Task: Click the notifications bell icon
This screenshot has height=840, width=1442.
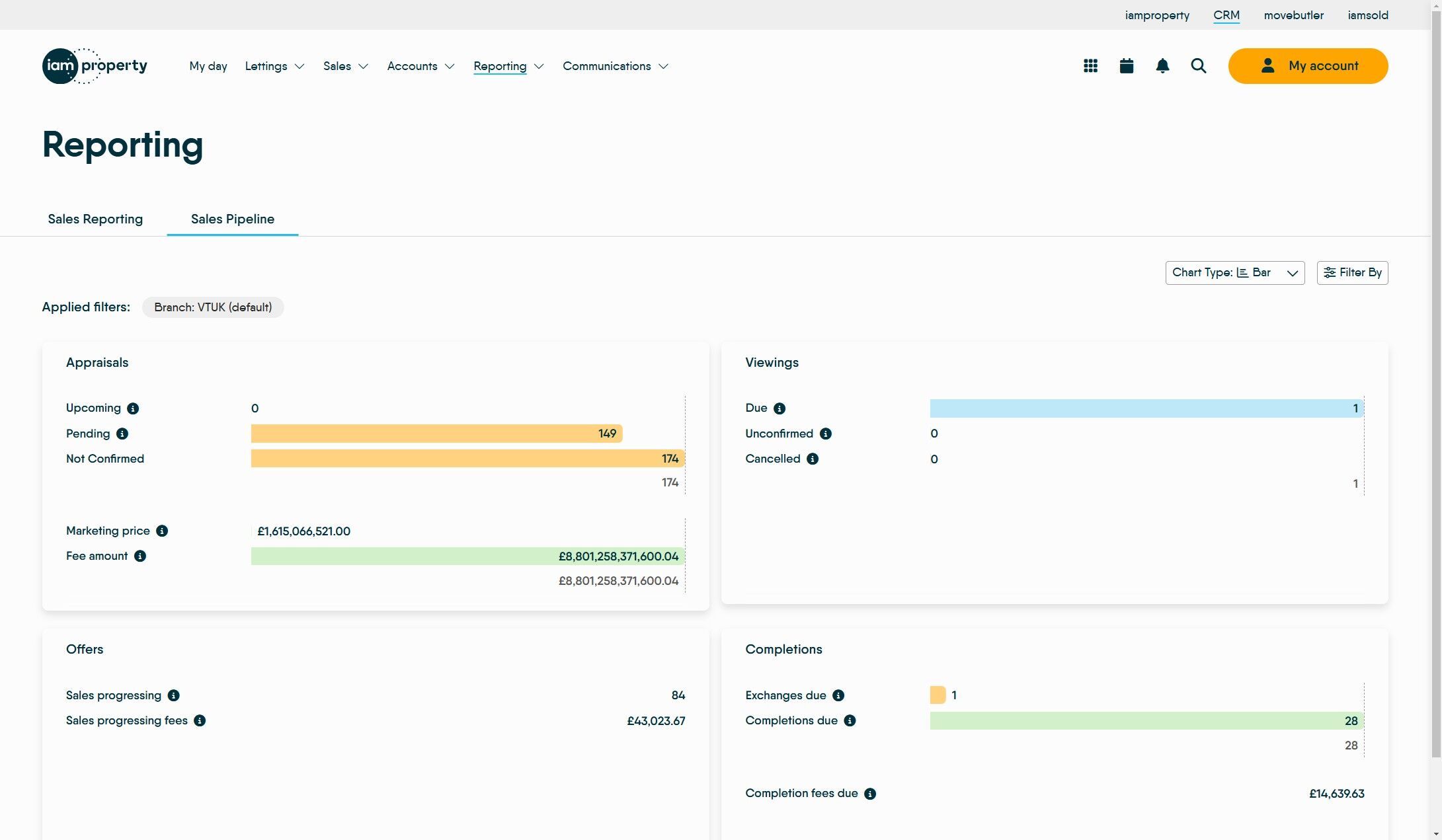Action: (1162, 66)
